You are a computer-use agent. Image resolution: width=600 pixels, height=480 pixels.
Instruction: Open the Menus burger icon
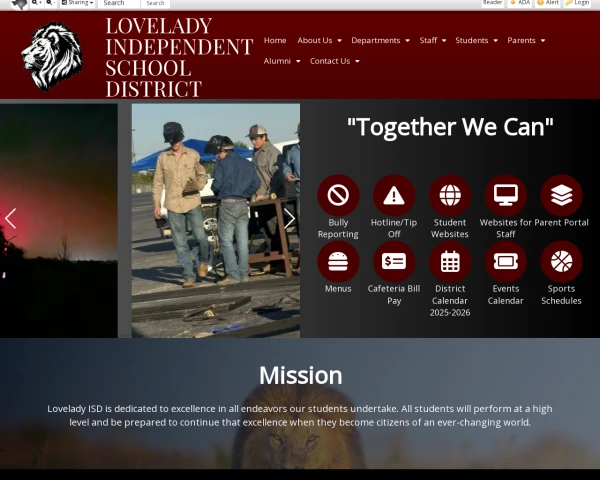[338, 261]
